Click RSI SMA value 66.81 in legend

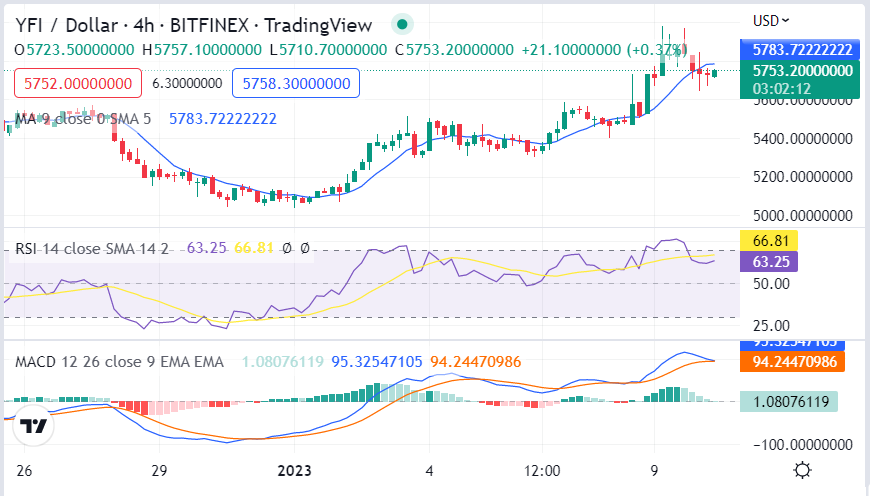tap(254, 247)
